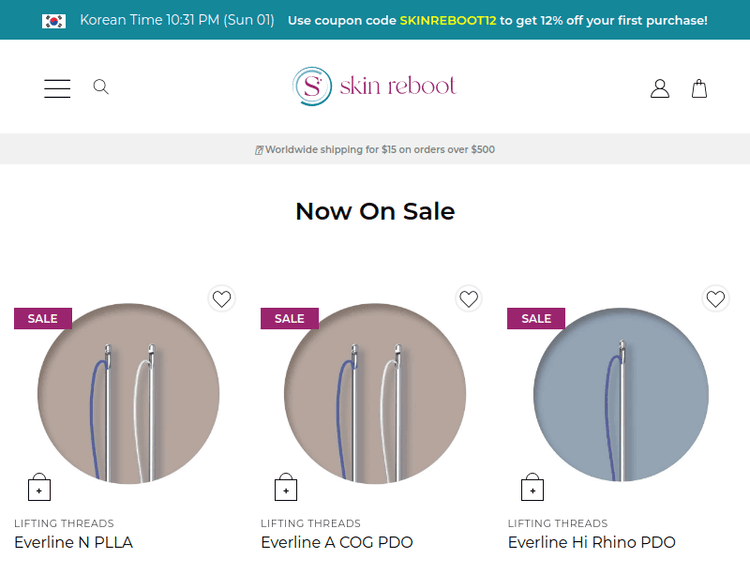This screenshot has height=563, width=750.
Task: Add Everline Hi Rhino PDO to cart
Action: tap(533, 487)
